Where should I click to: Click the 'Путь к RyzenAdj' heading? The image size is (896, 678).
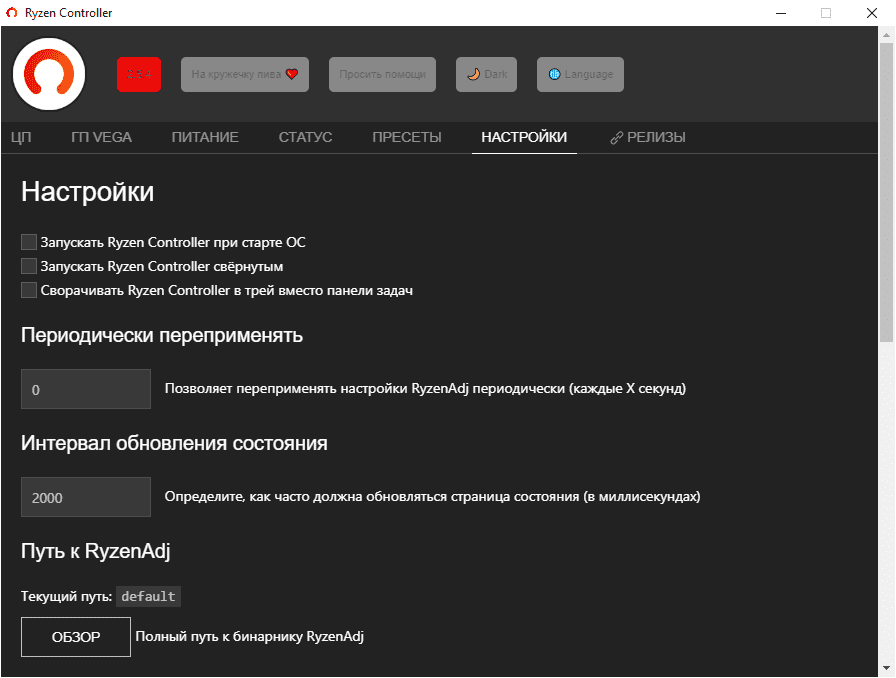(x=95, y=551)
